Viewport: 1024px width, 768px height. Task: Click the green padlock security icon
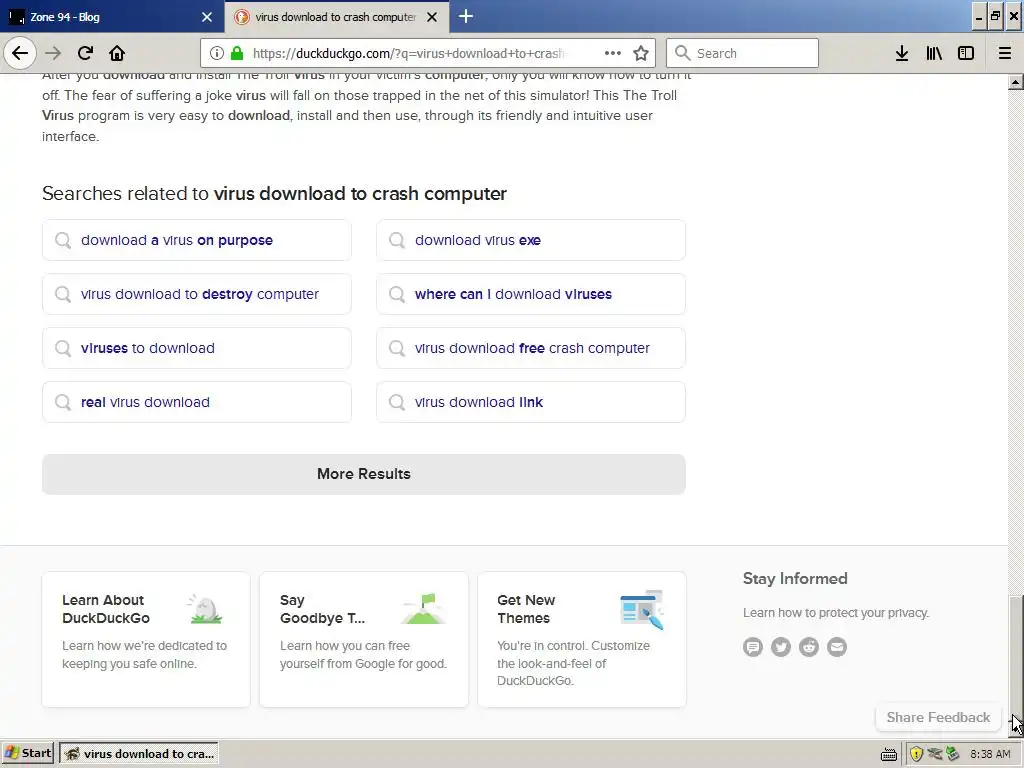[237, 53]
